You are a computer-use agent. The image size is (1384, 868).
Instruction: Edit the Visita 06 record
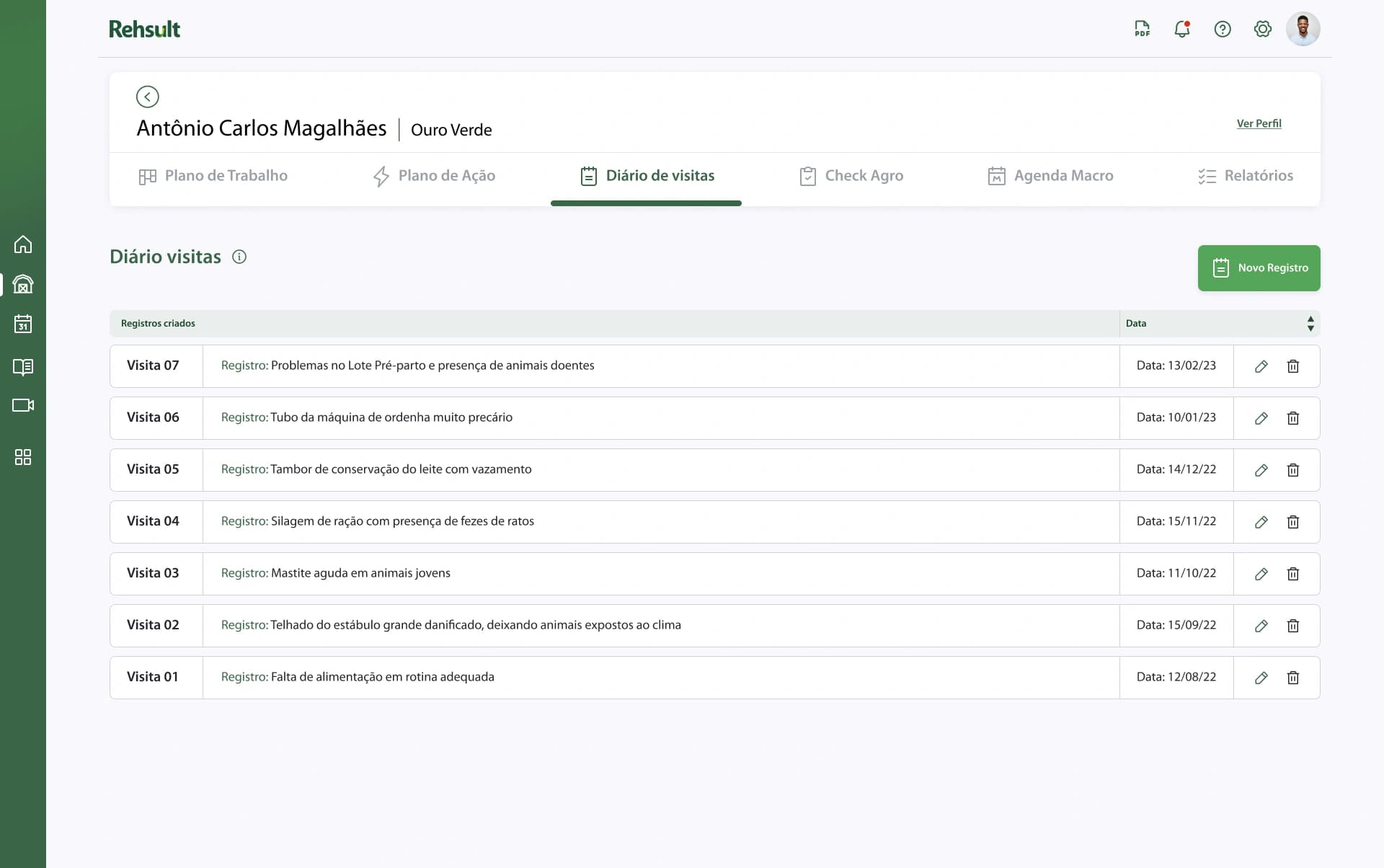coord(1261,418)
